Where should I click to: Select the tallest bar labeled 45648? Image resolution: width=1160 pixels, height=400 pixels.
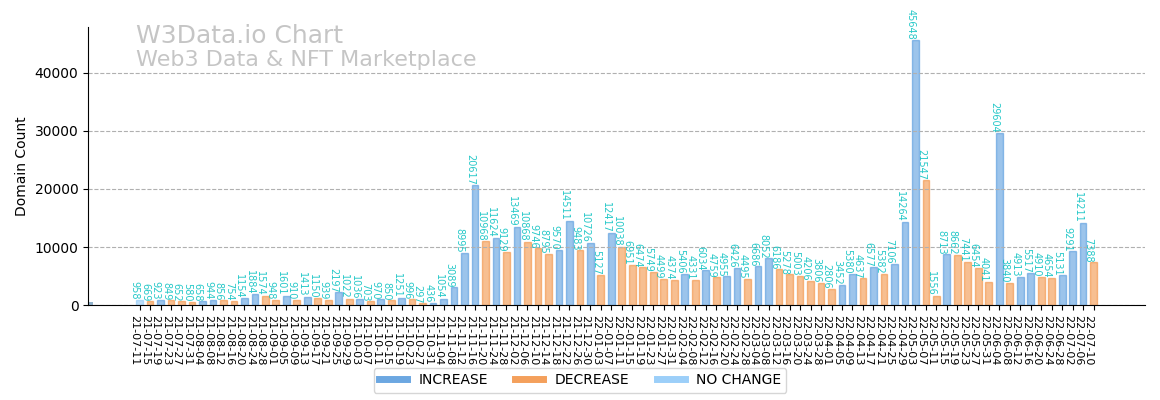(x=915, y=172)
